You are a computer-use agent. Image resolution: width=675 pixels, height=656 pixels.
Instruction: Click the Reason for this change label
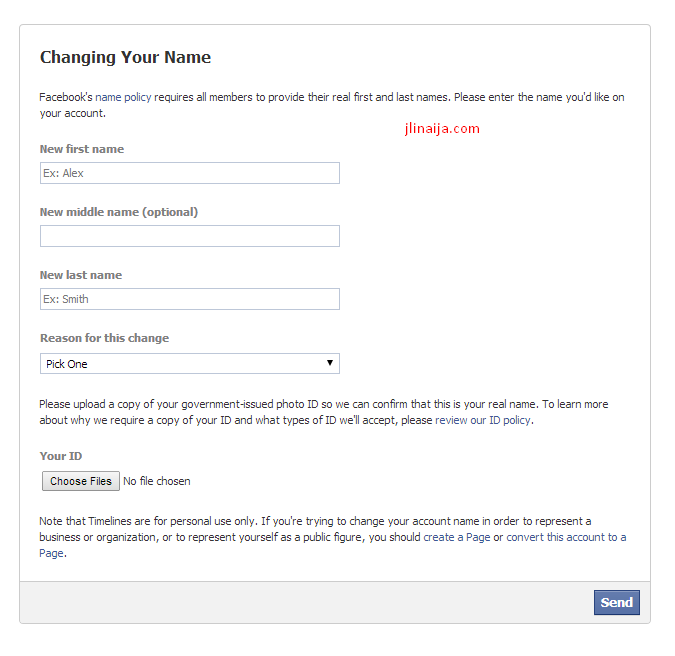(x=105, y=338)
